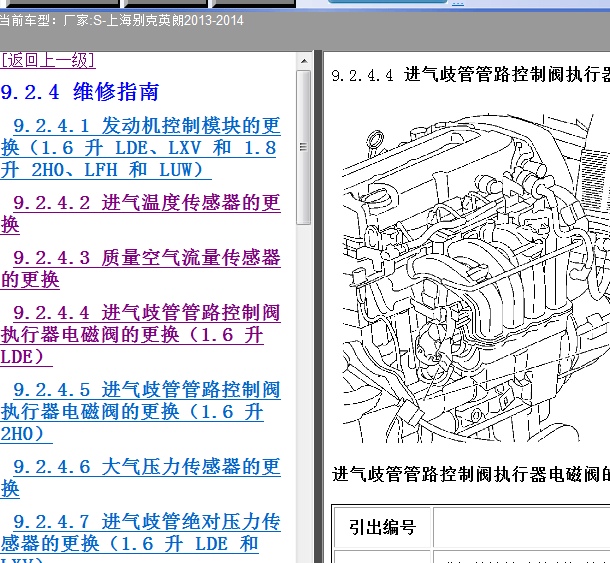610x563 pixels.
Task: Click the left panel vertical scrollbar thumb
Action: (x=304, y=147)
